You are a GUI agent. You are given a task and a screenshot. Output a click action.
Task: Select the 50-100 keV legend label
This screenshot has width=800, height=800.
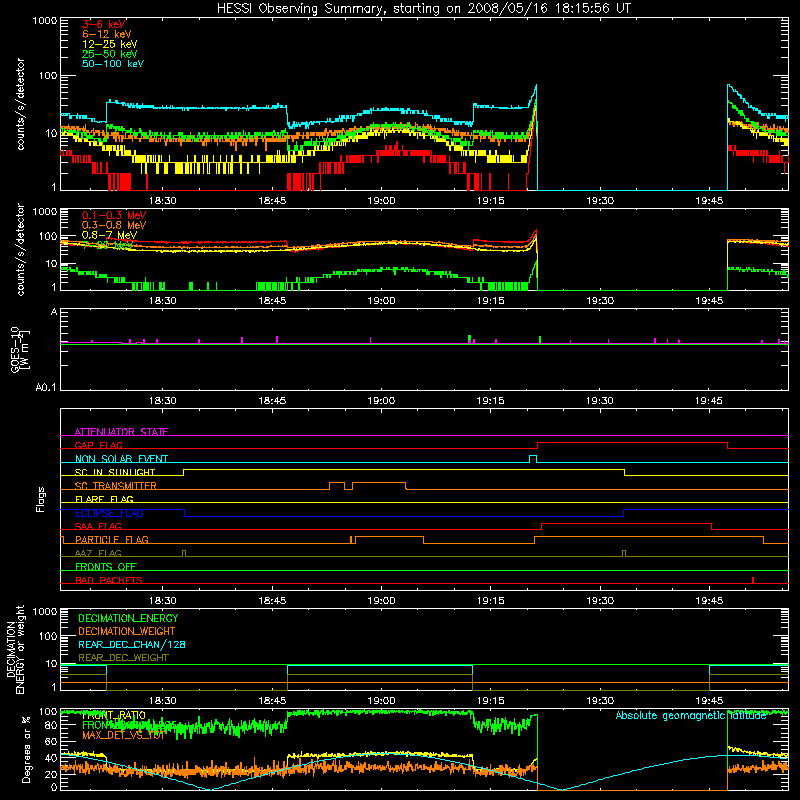(x=113, y=64)
